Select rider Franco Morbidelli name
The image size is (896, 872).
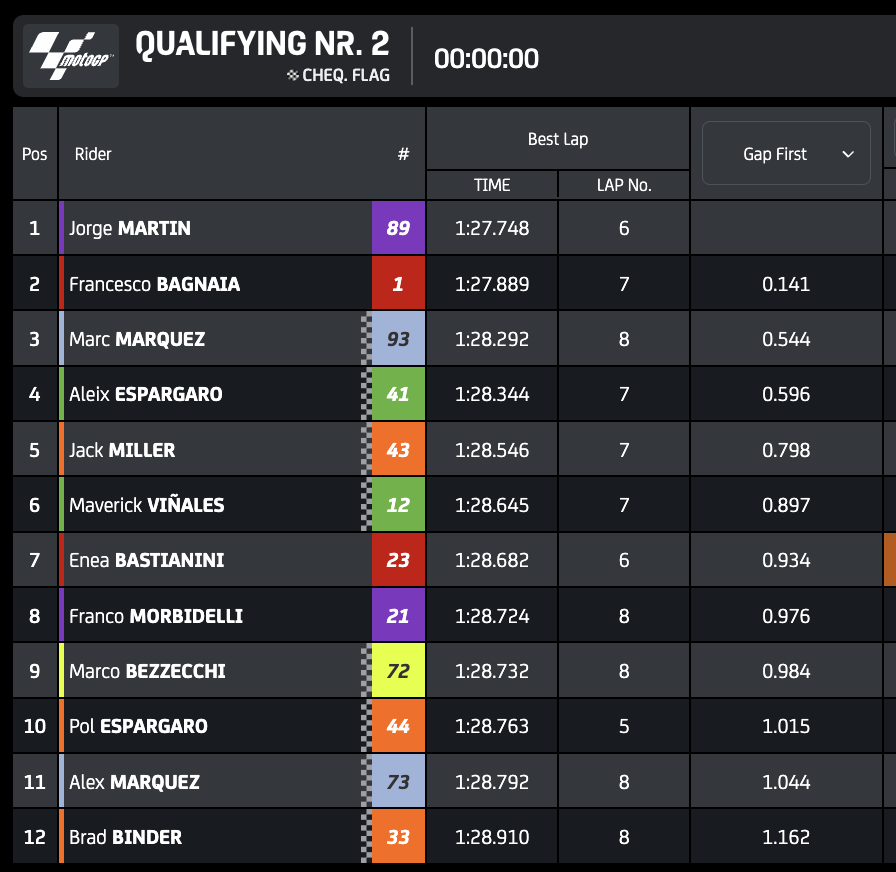click(x=155, y=616)
